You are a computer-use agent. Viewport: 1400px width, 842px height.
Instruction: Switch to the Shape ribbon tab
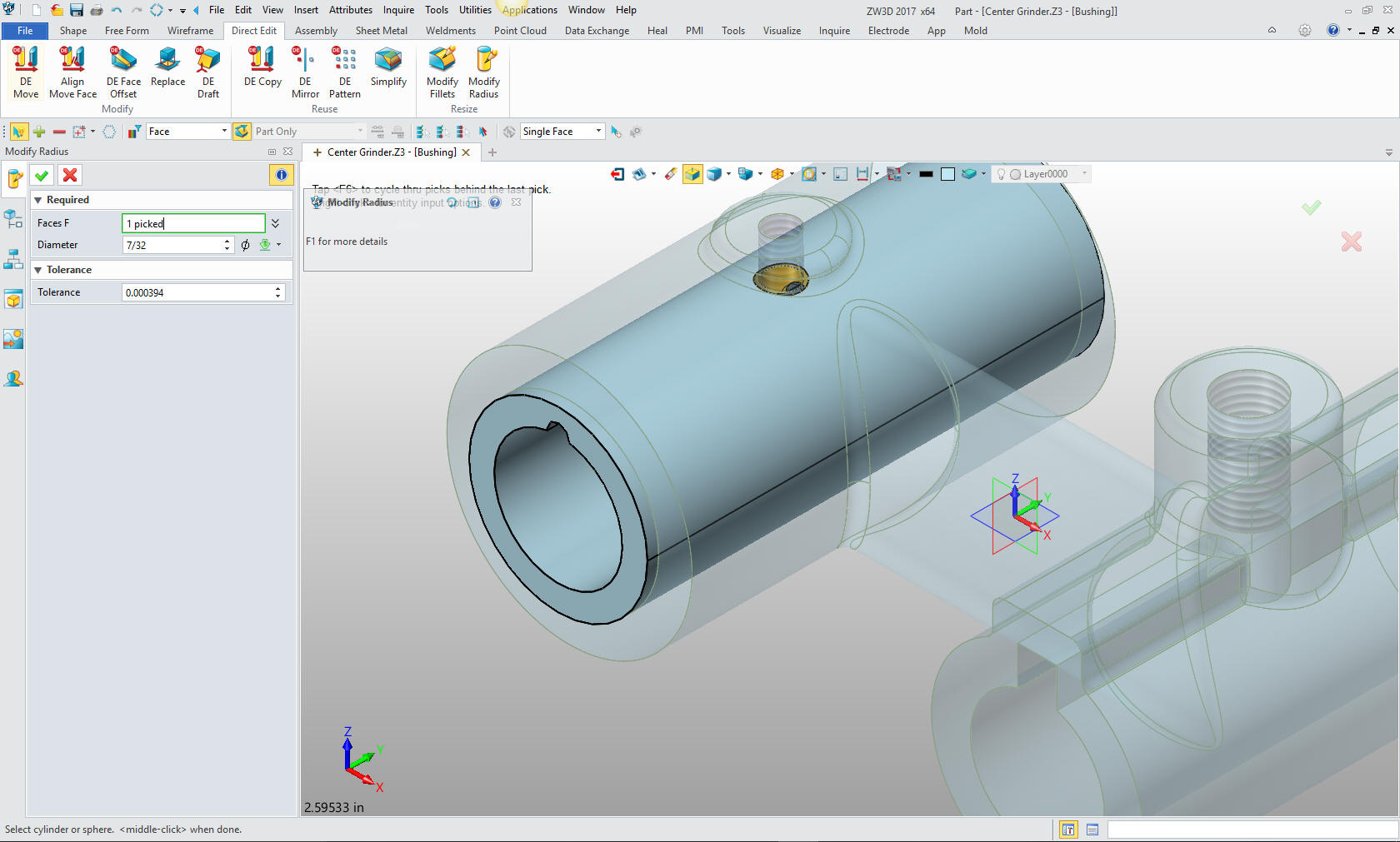[x=73, y=31]
